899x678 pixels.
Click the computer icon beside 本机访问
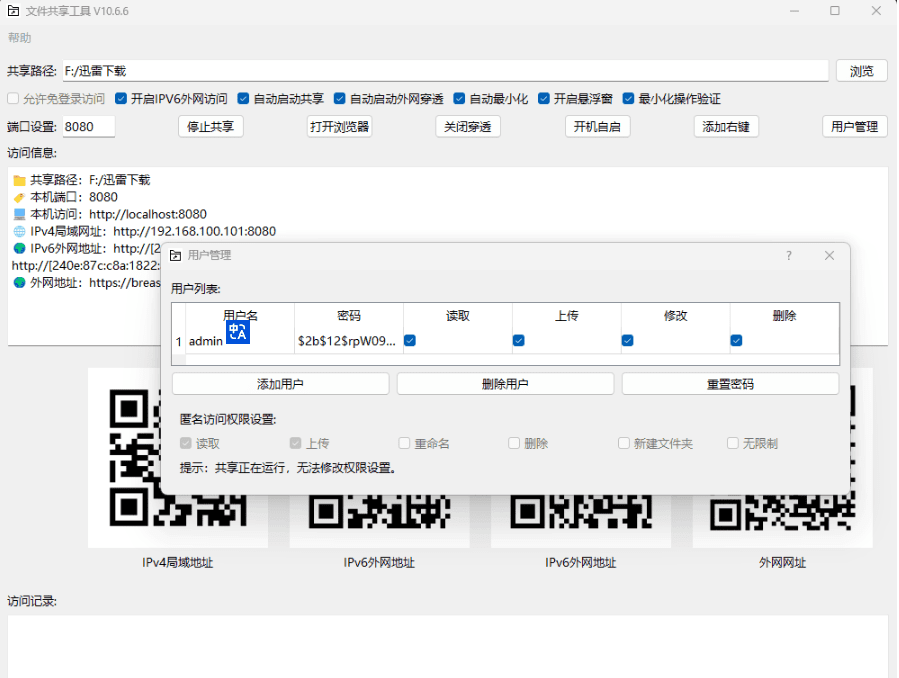[21, 214]
